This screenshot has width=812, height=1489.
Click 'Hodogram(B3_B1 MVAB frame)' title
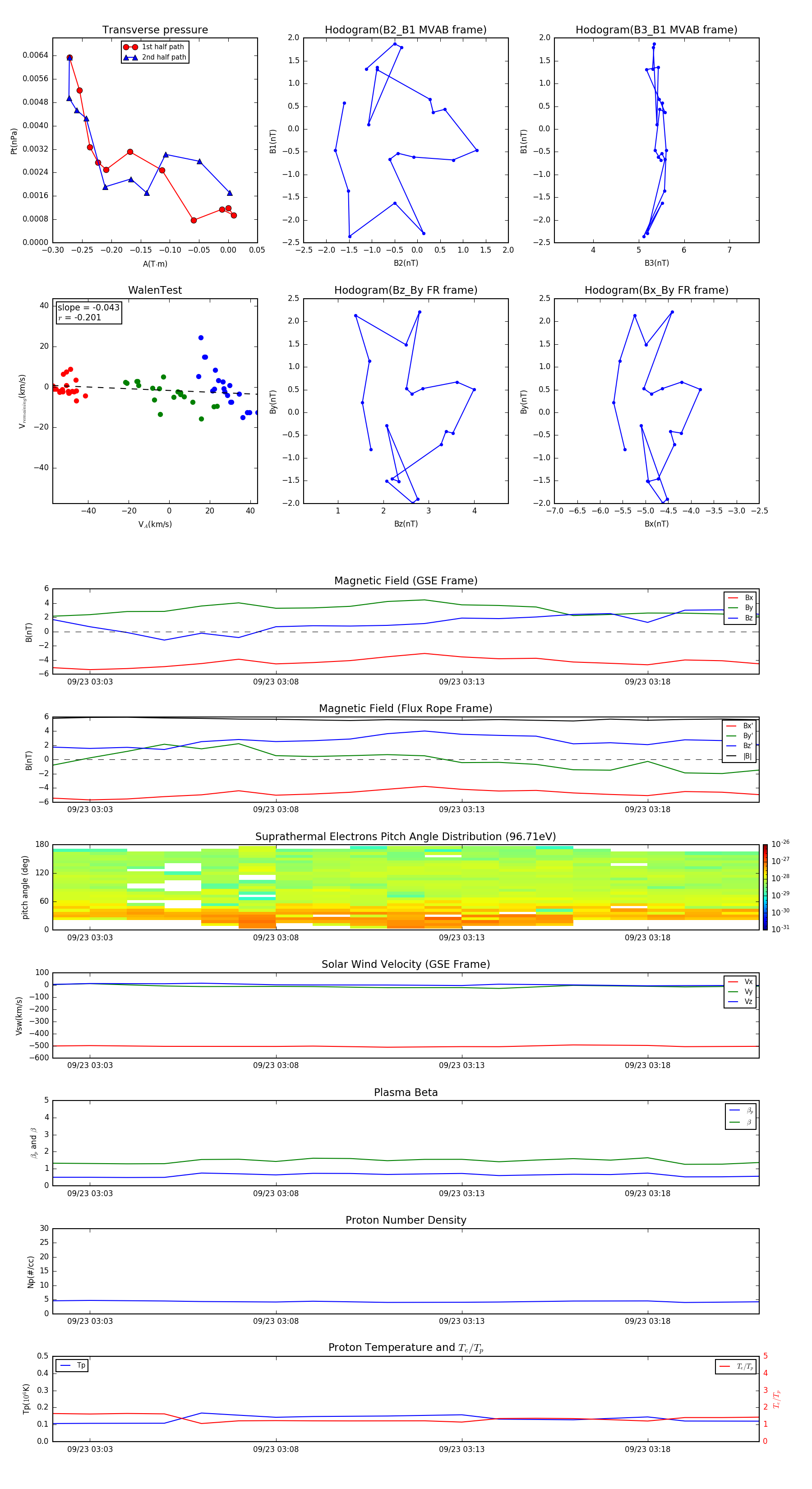[656, 30]
